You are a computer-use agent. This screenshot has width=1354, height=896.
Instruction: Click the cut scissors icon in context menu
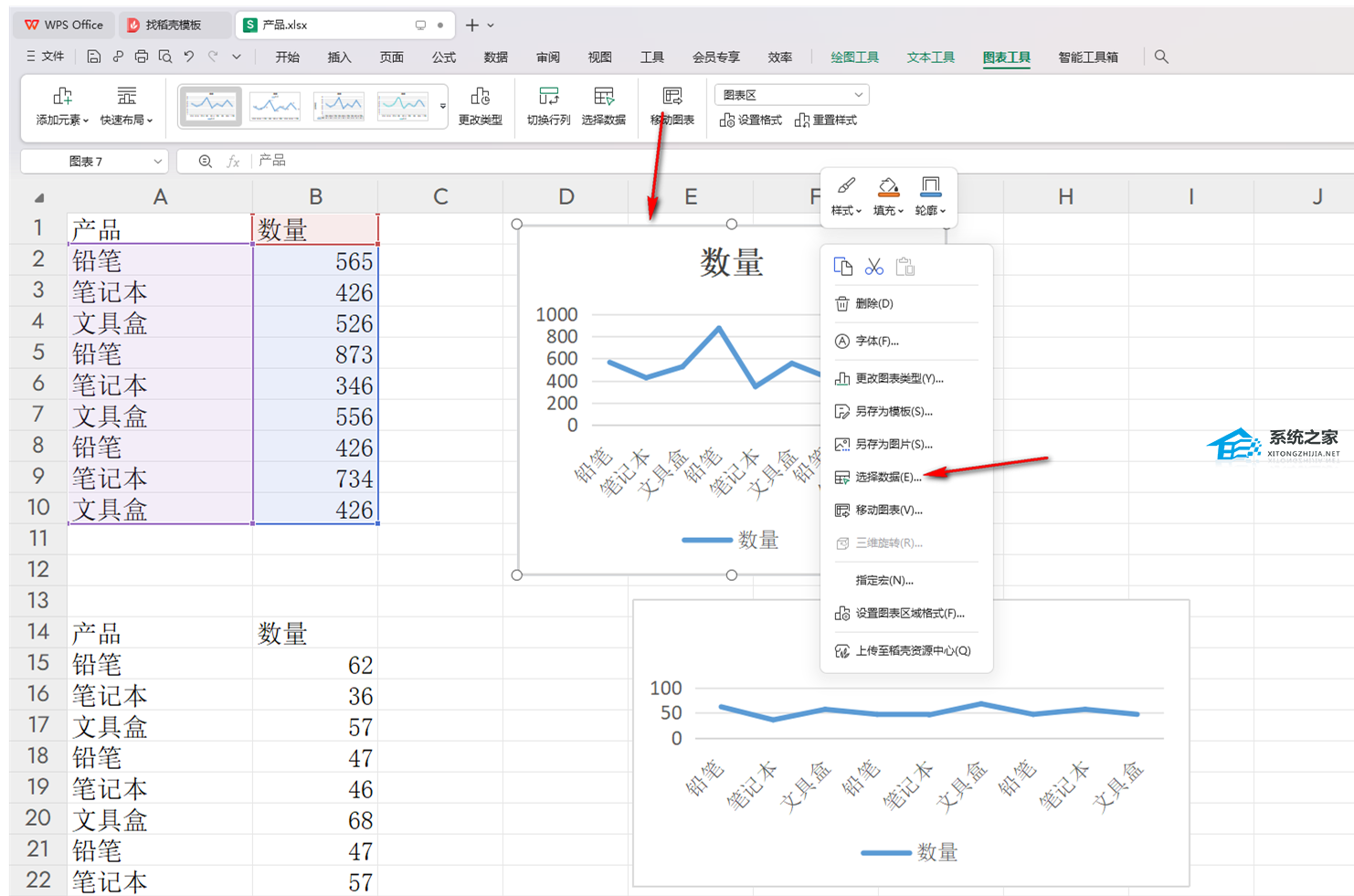point(874,267)
